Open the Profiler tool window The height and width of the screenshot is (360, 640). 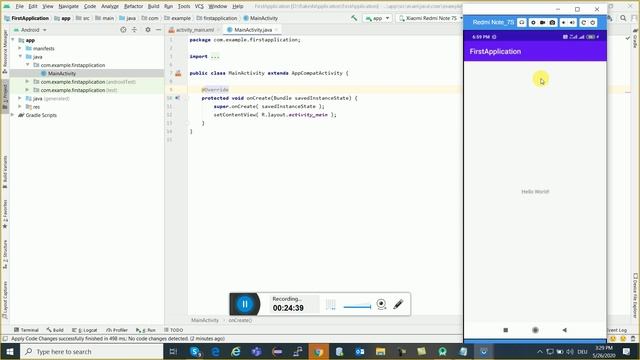pos(117,330)
